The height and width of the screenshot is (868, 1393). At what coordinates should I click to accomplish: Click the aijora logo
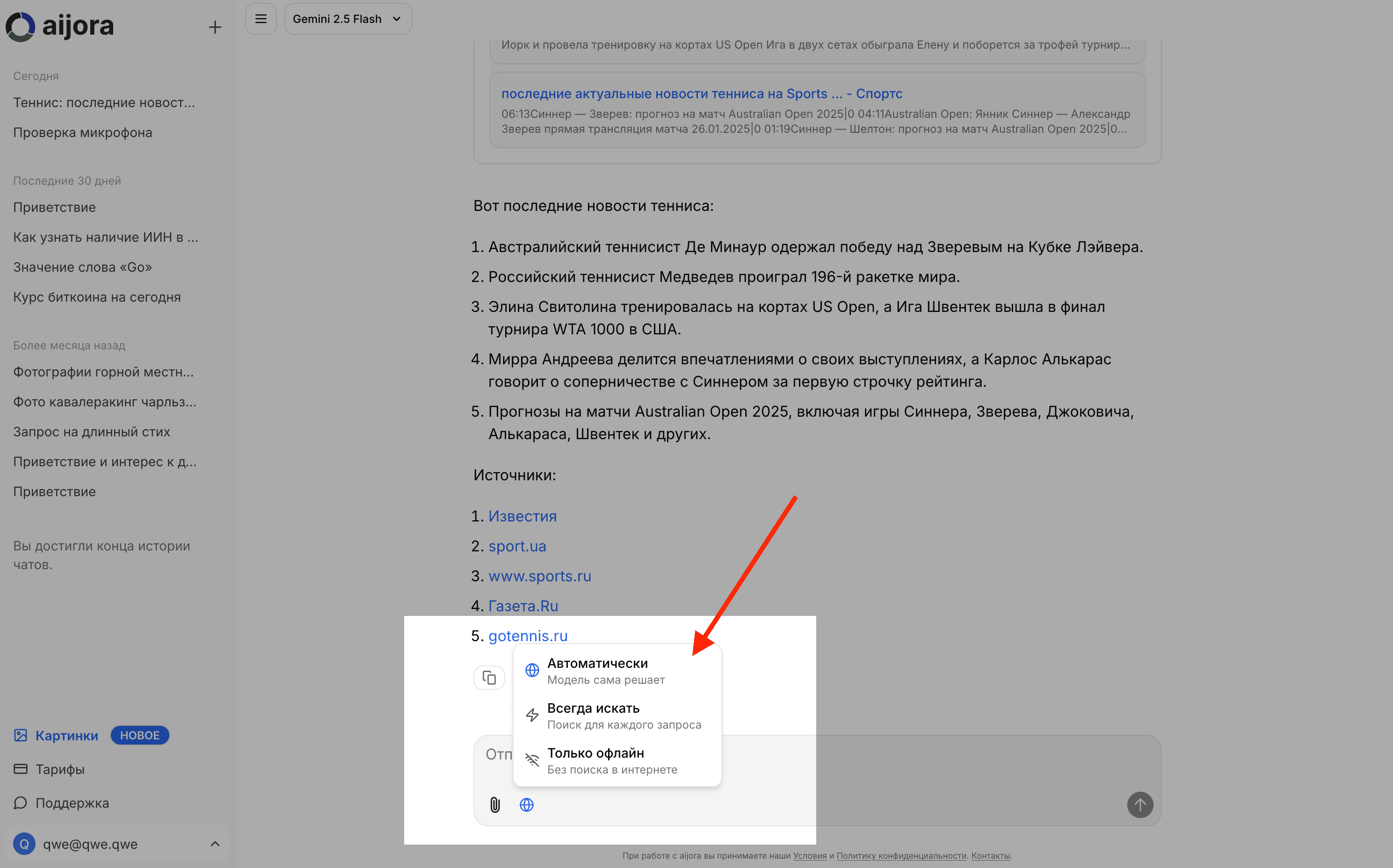(60, 26)
